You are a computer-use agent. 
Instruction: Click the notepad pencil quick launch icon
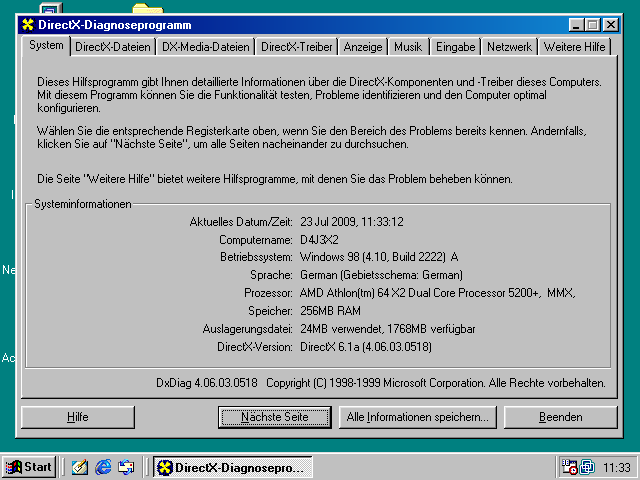coord(80,467)
